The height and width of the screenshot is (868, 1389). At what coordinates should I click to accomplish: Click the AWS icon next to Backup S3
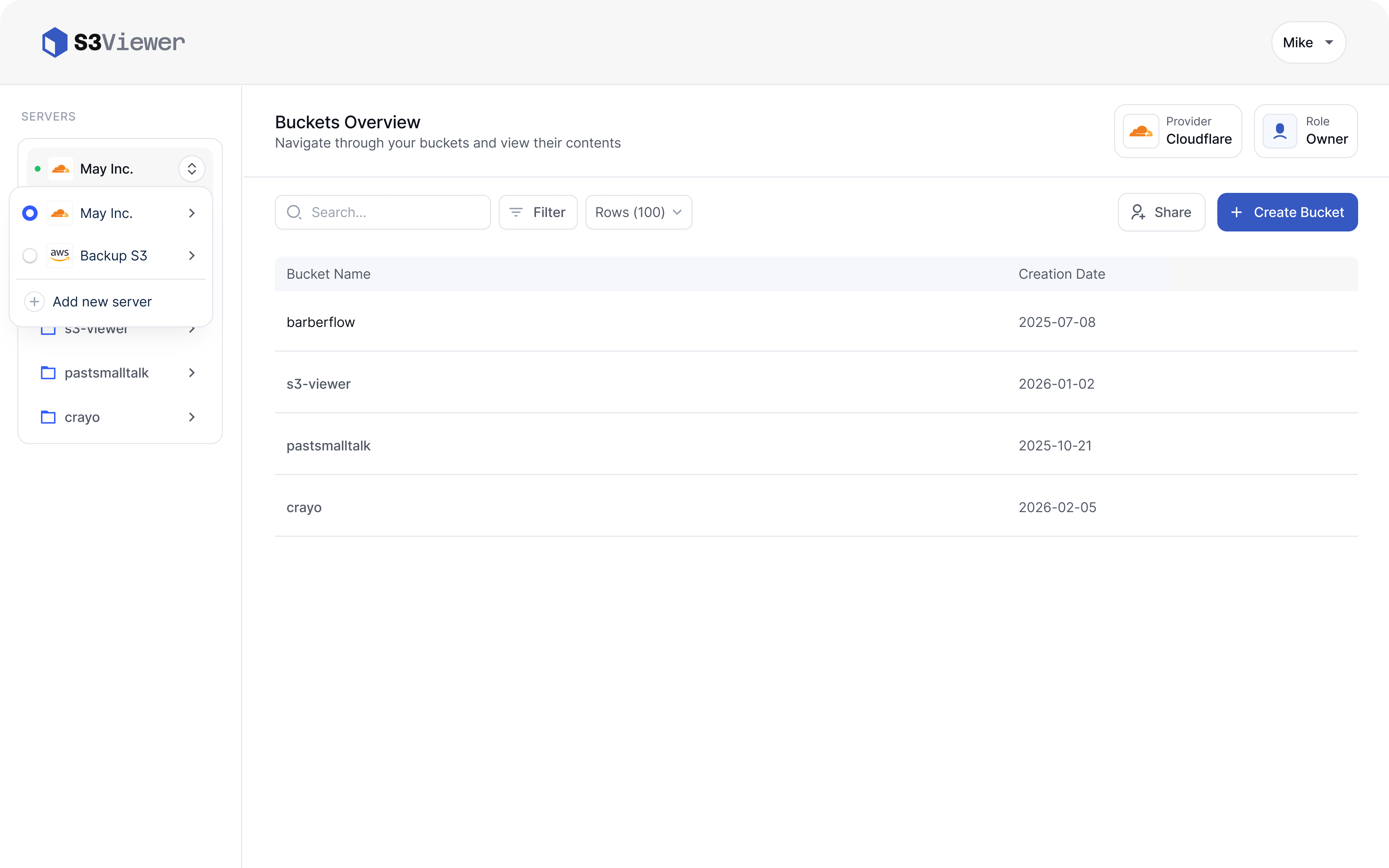[60, 256]
